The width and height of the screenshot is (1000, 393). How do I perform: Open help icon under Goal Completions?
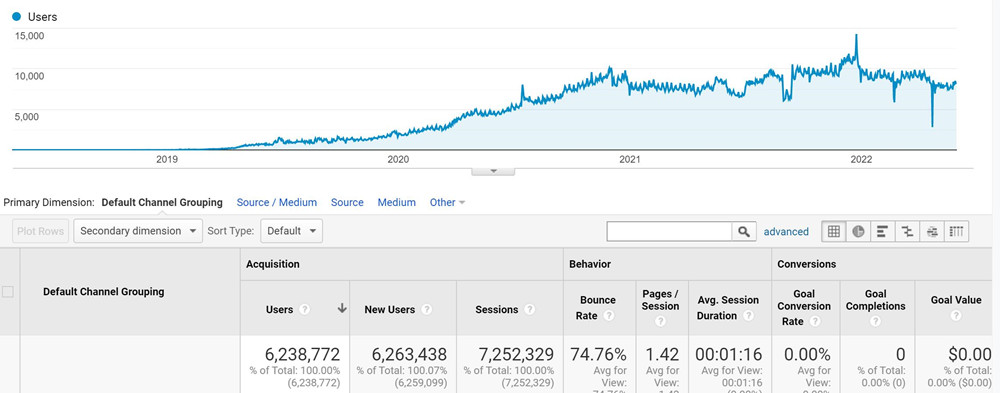click(x=875, y=322)
